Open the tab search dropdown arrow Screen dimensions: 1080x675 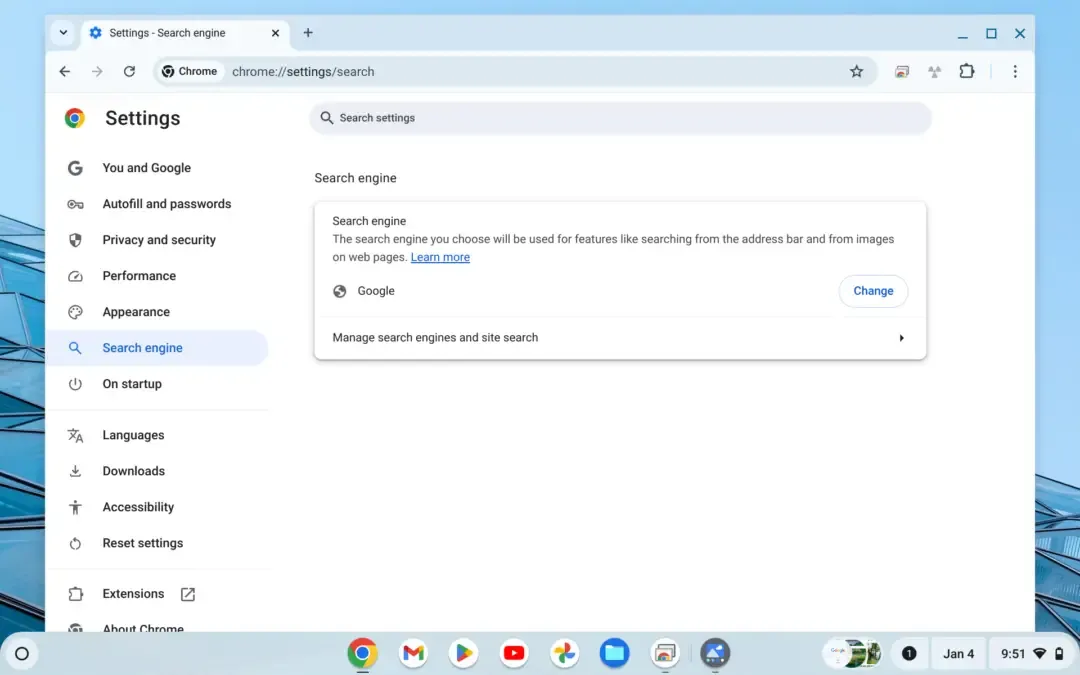pyautogui.click(x=63, y=32)
